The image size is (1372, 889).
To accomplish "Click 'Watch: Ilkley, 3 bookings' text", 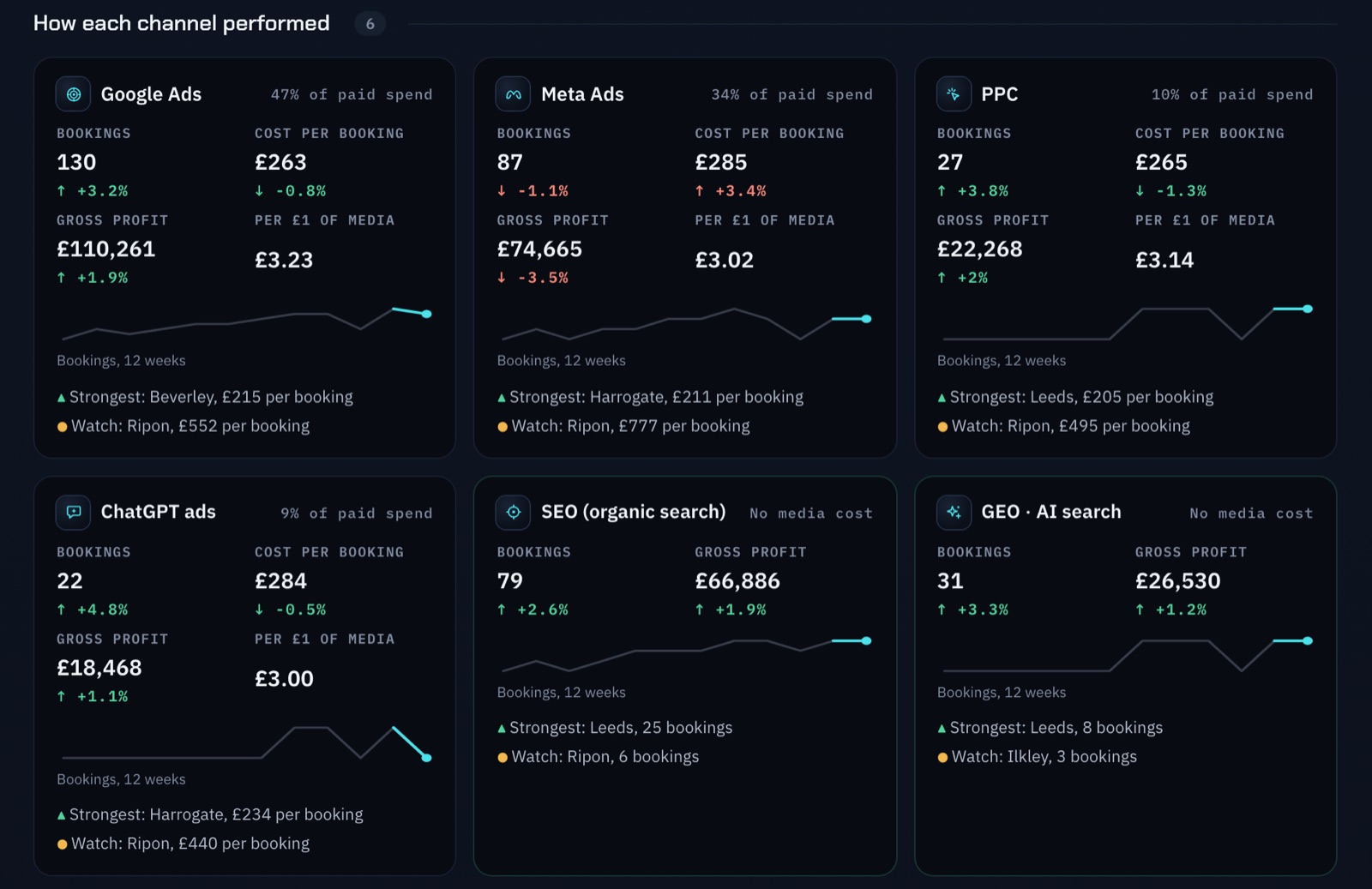I will tap(1044, 757).
